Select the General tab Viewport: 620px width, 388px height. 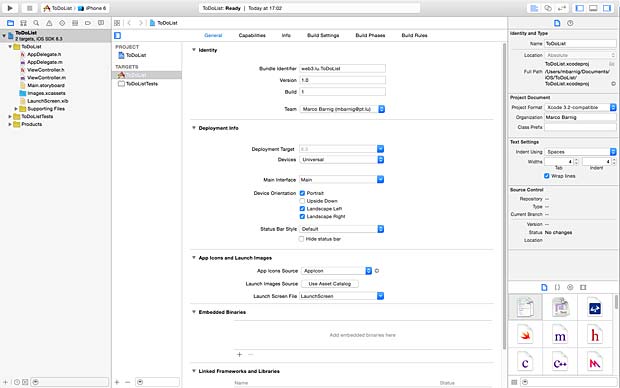213,36
